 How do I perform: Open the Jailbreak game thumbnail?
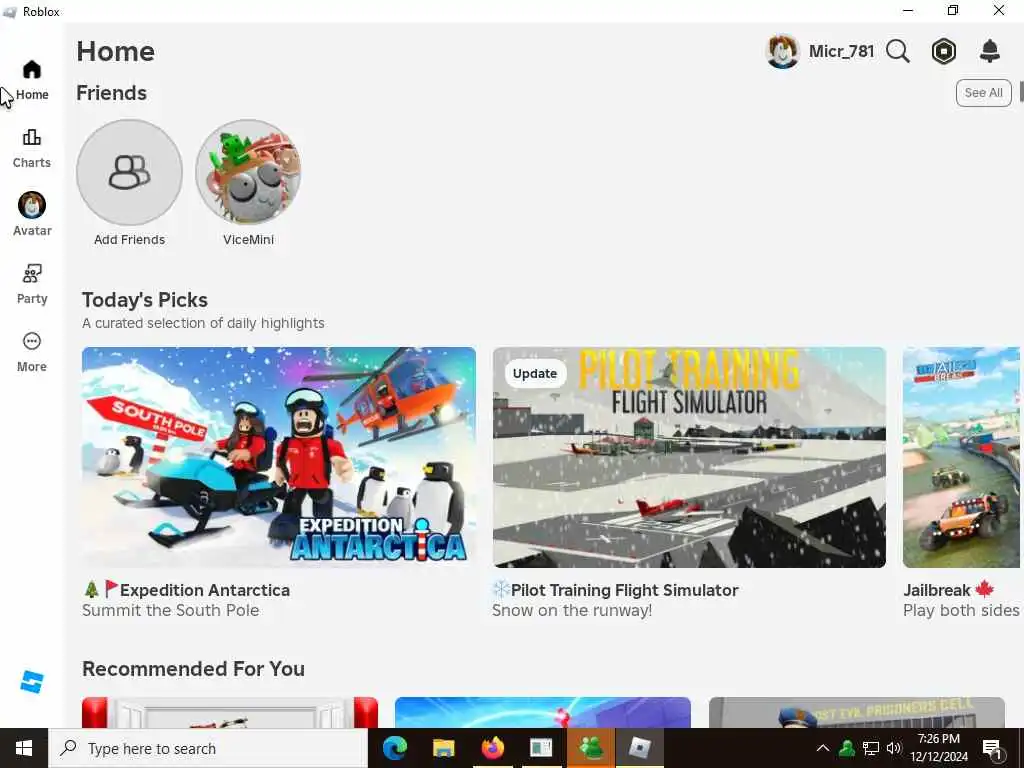coord(961,457)
